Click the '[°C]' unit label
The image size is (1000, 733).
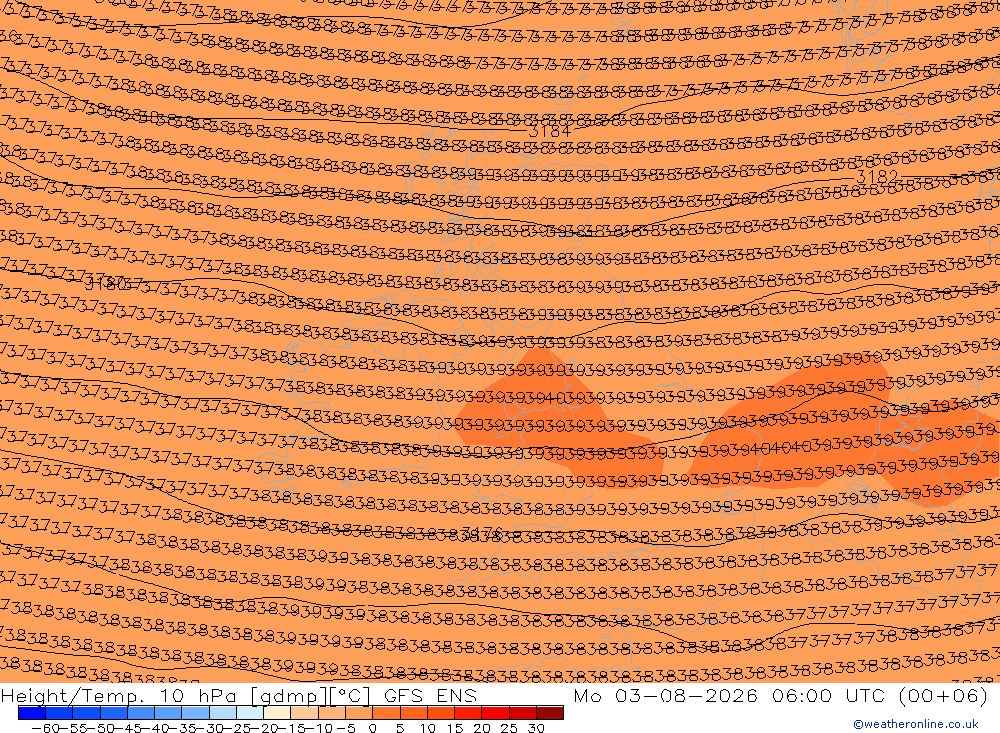[x=349, y=695]
